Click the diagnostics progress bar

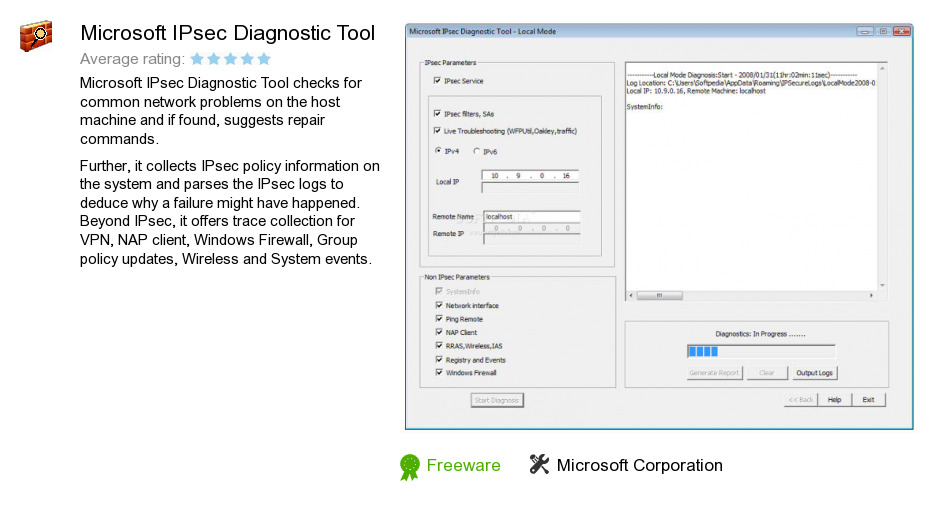point(761,351)
